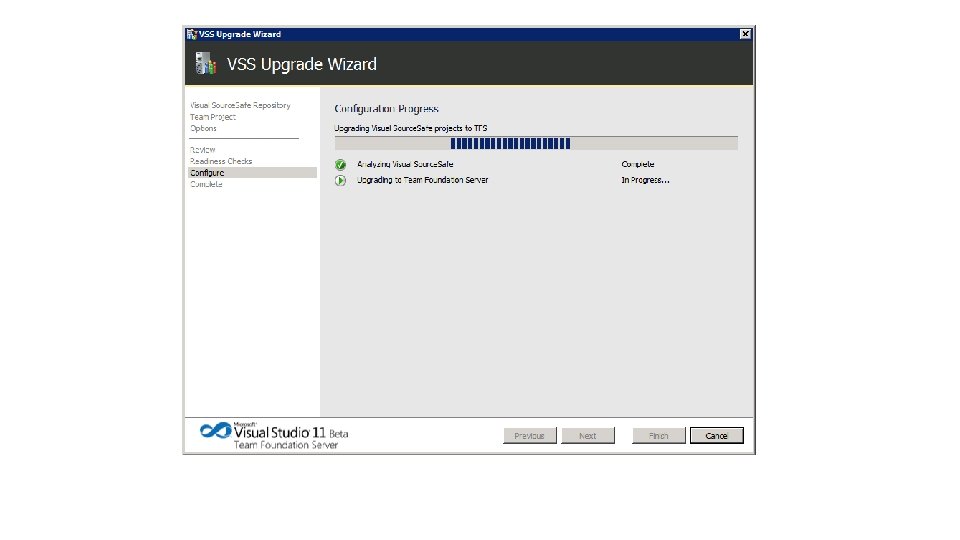Click the In Progress... status text
Image resolution: width=960 pixels, height=540 pixels.
coord(645,181)
